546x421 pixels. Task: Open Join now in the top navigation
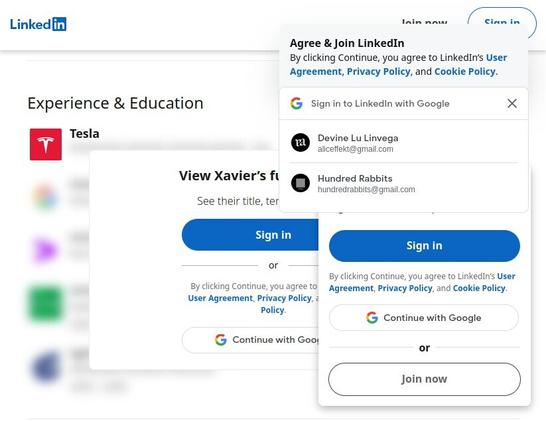[424, 22]
